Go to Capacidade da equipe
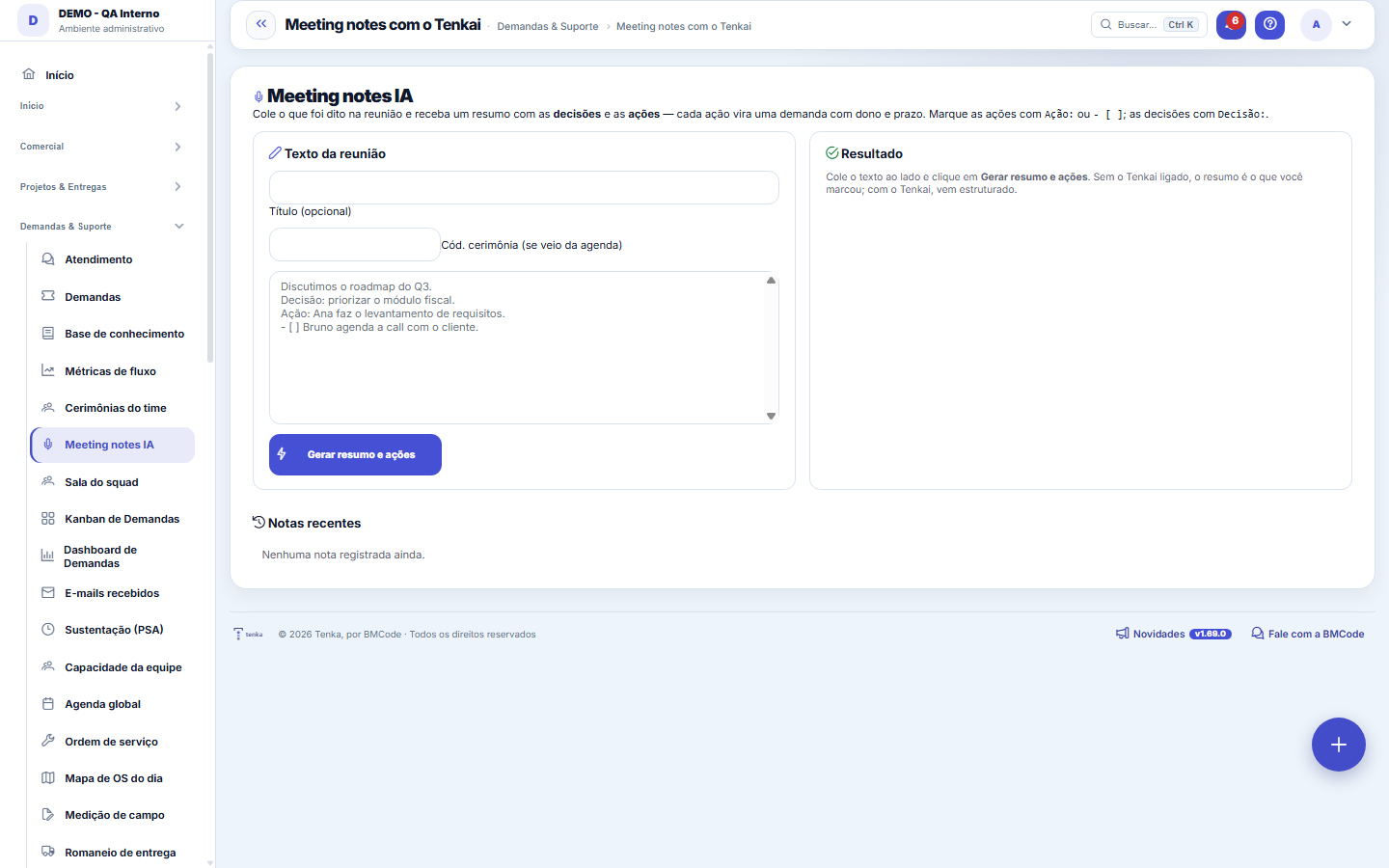Screen dimensions: 1389x868 coord(113,667)
